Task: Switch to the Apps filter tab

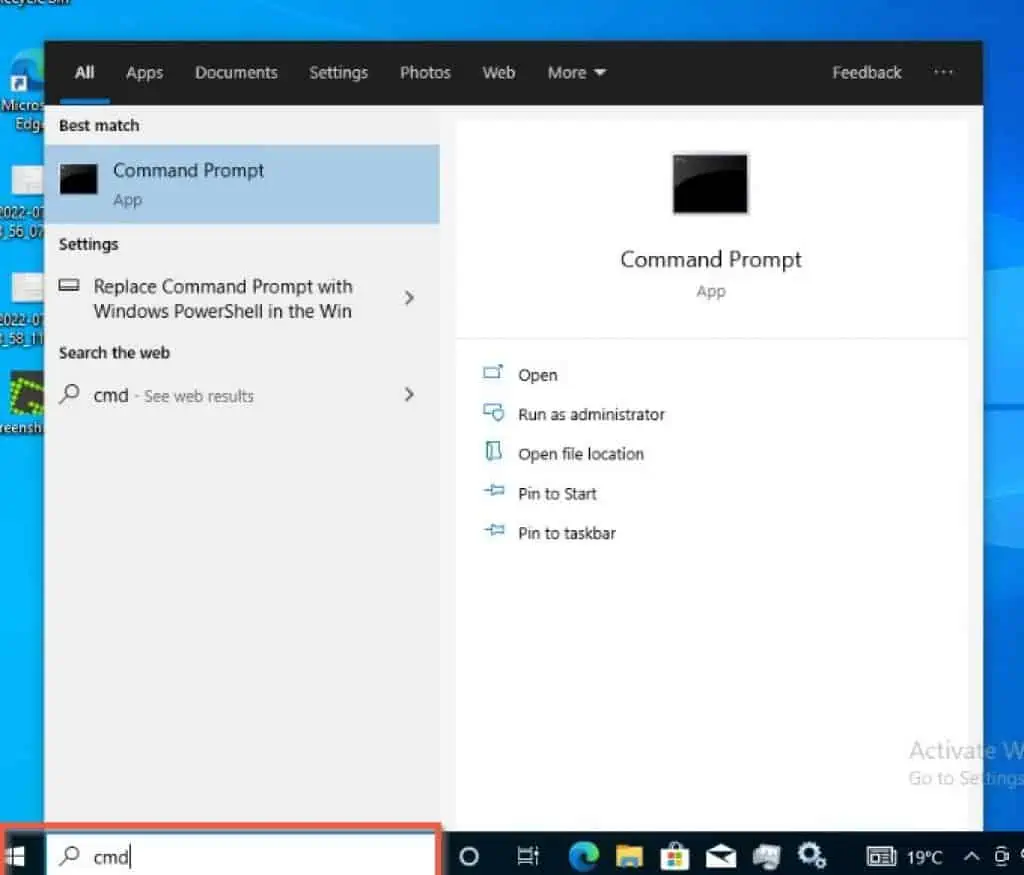Action: [144, 73]
